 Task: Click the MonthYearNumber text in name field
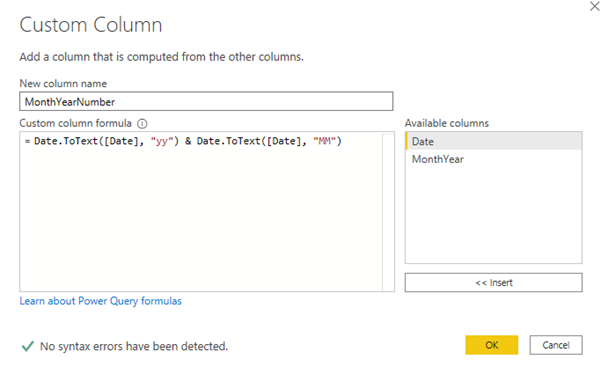tap(70, 102)
